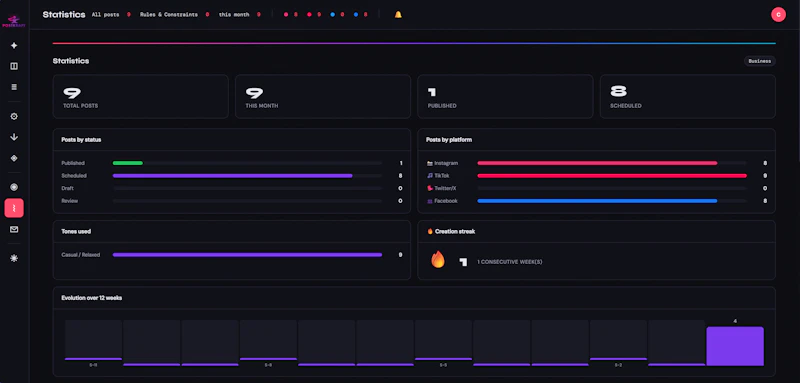
Task: Select the Published stat card
Action: click(505, 96)
